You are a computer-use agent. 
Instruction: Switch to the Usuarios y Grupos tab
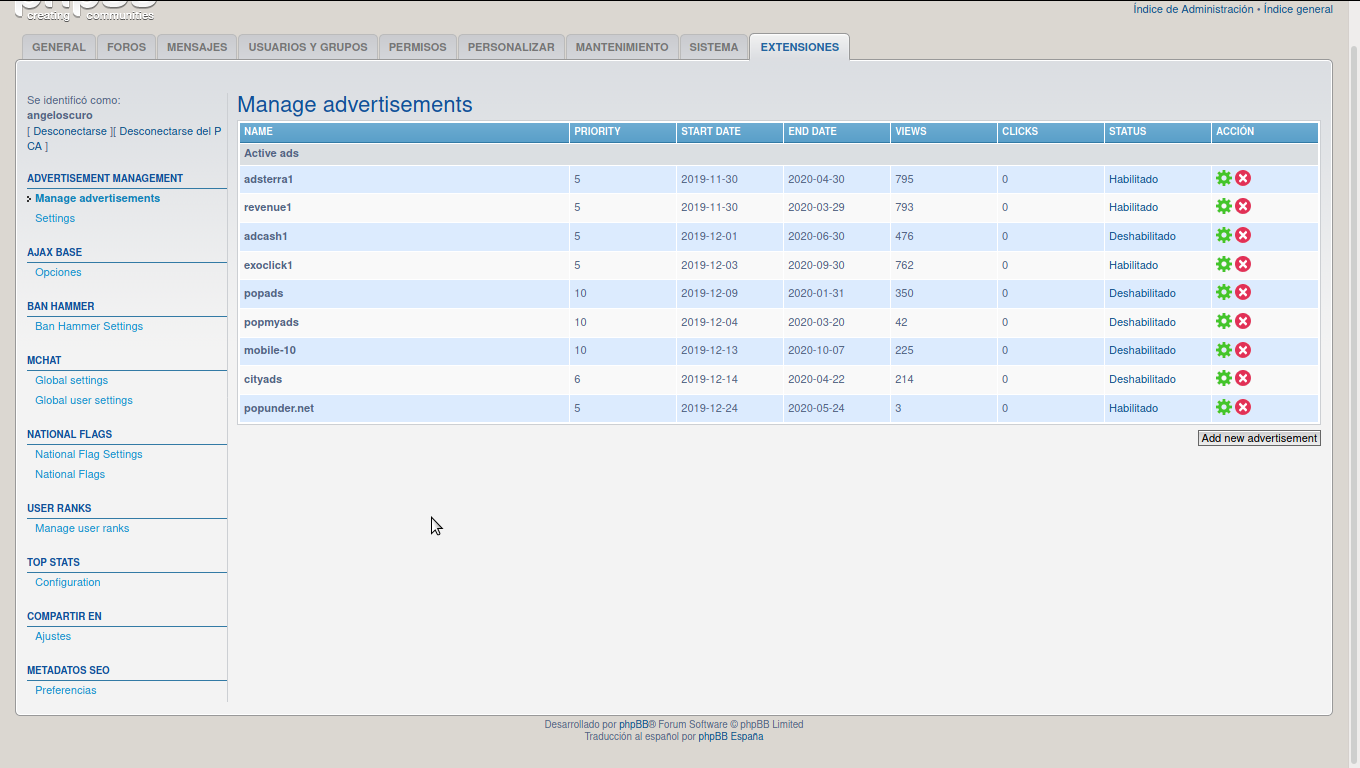308,47
